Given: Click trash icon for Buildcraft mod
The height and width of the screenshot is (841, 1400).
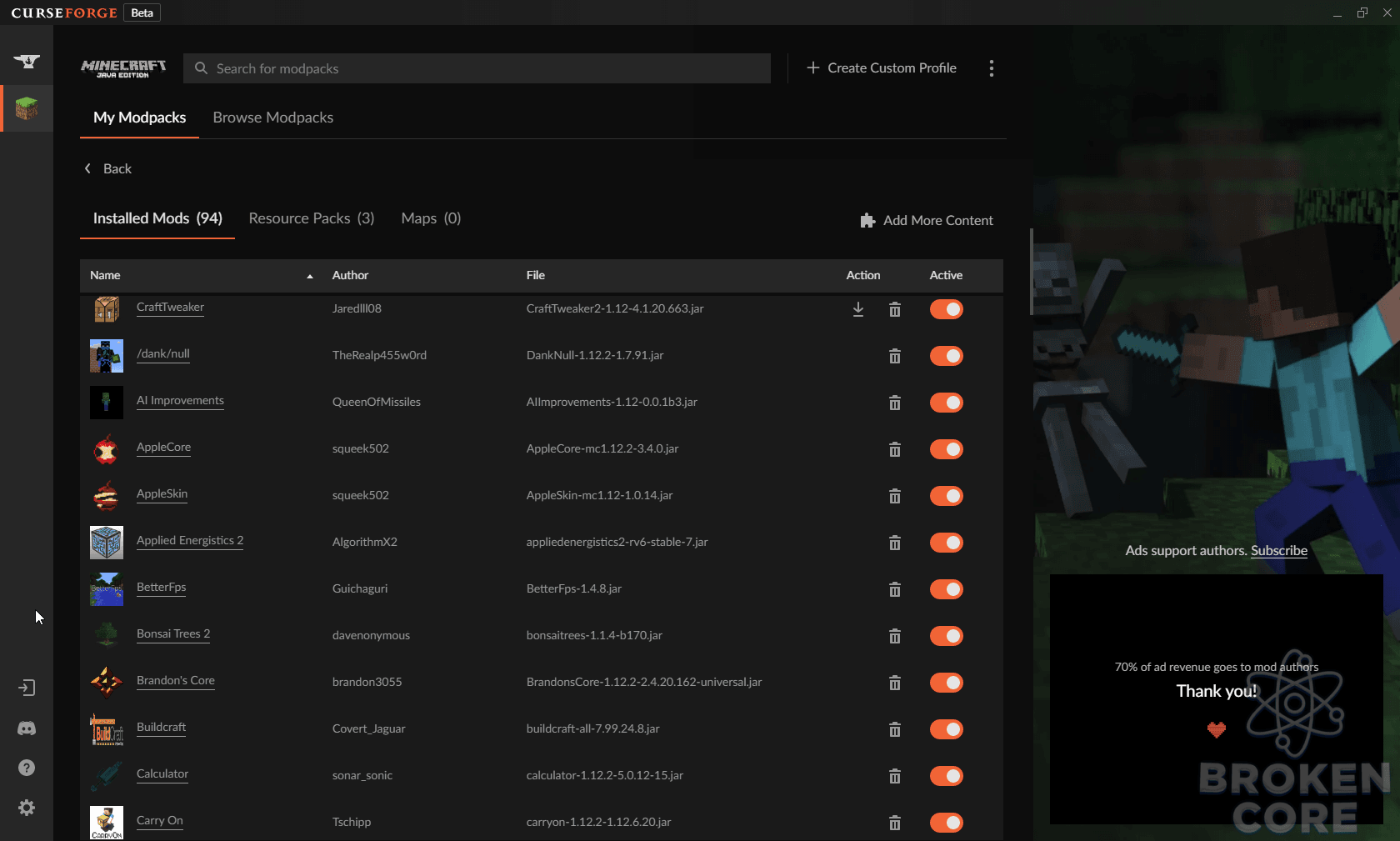Looking at the screenshot, I should pos(895,729).
